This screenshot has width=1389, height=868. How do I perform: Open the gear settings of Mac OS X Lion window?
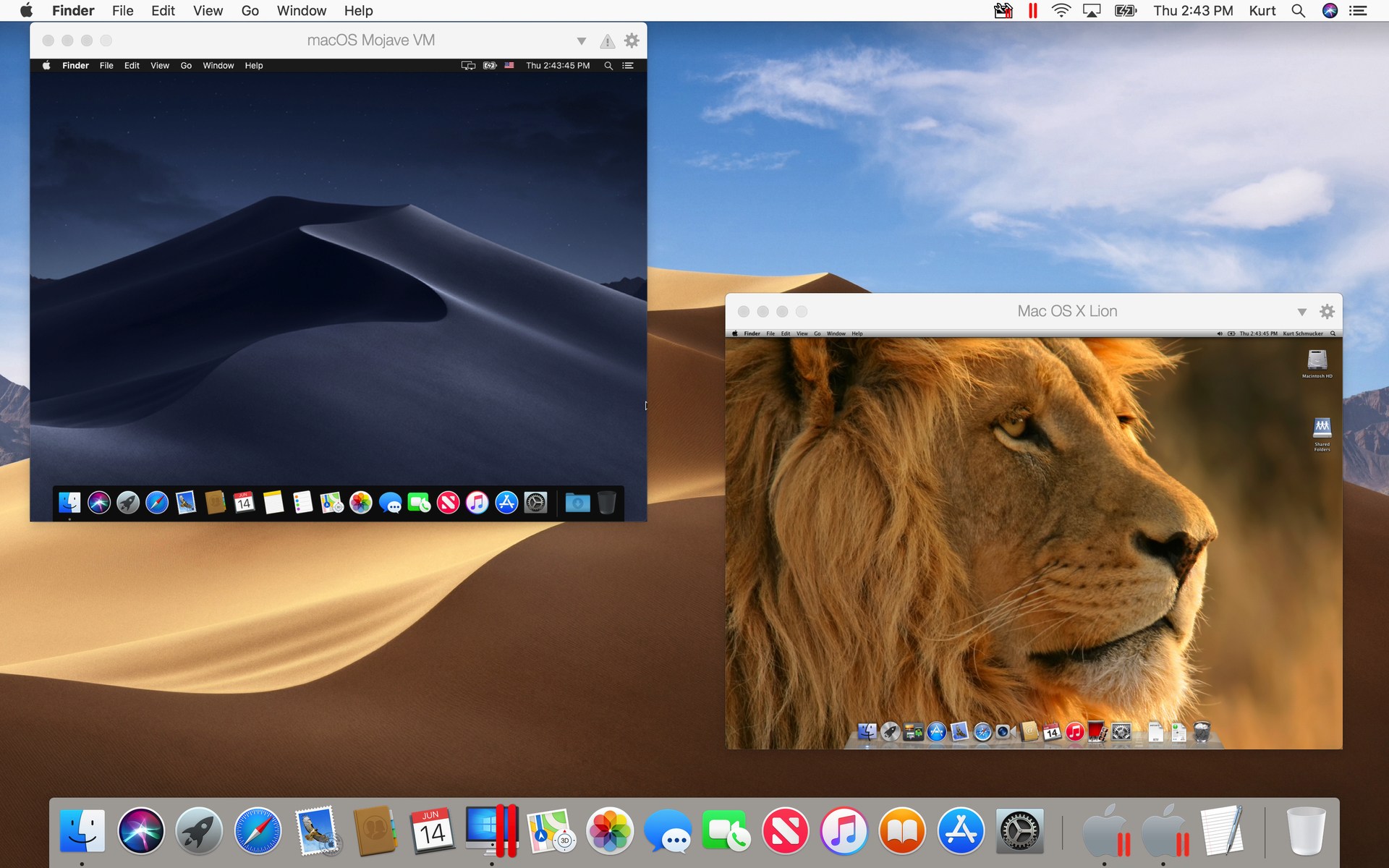(1327, 312)
